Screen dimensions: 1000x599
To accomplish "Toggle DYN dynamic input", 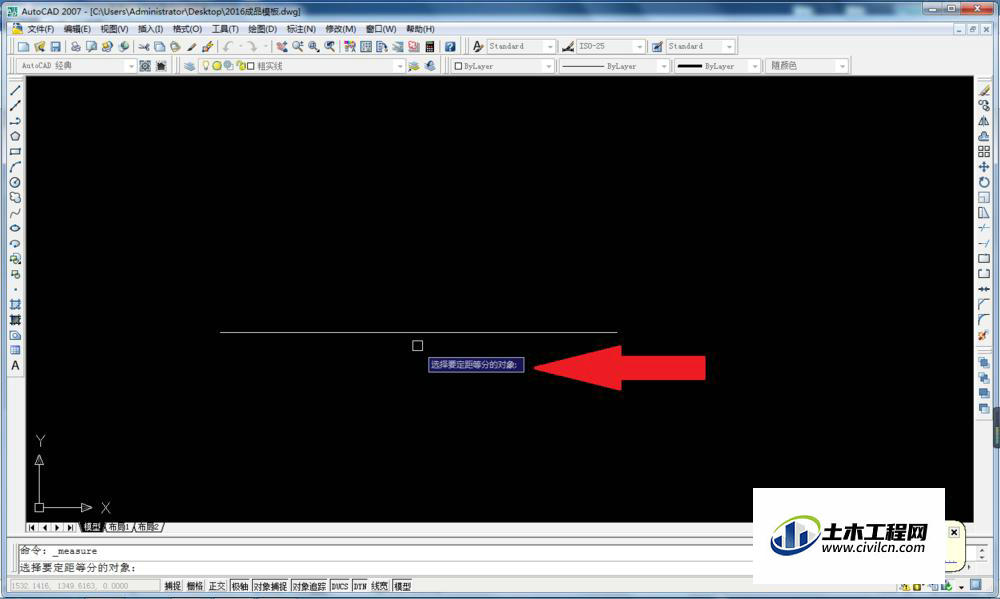I will click(x=360, y=586).
